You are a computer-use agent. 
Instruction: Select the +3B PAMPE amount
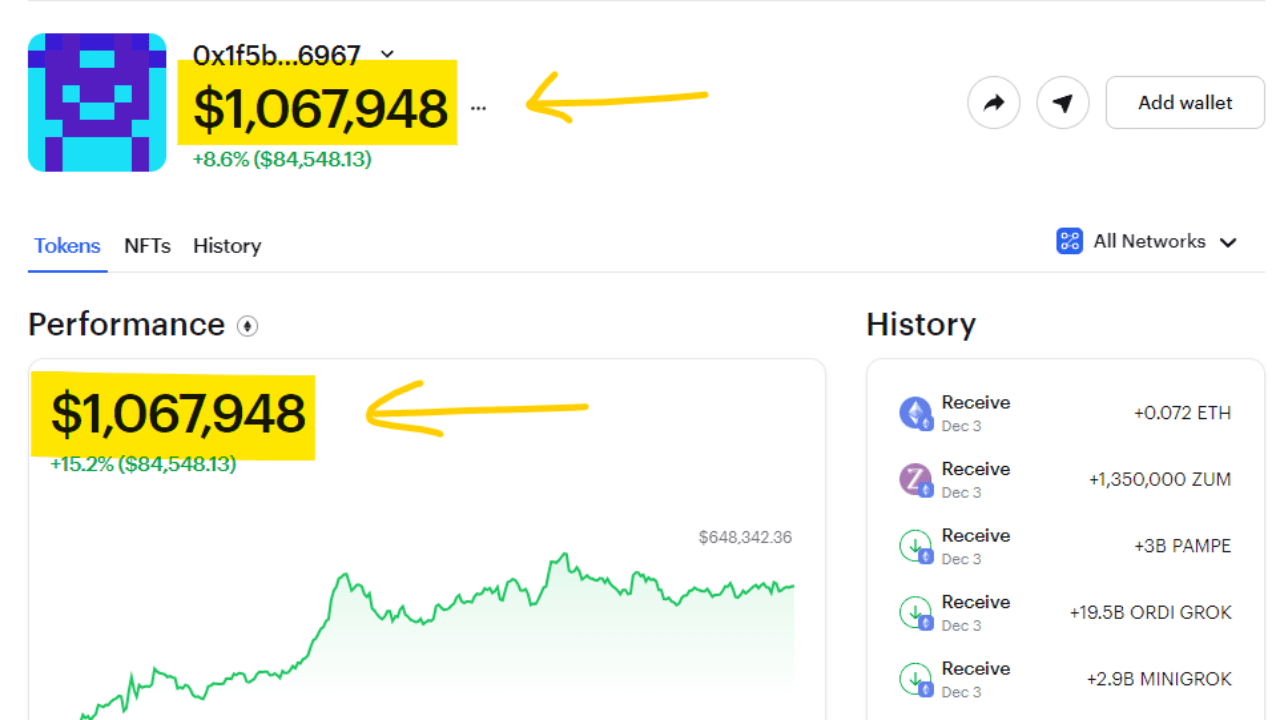(x=1182, y=546)
